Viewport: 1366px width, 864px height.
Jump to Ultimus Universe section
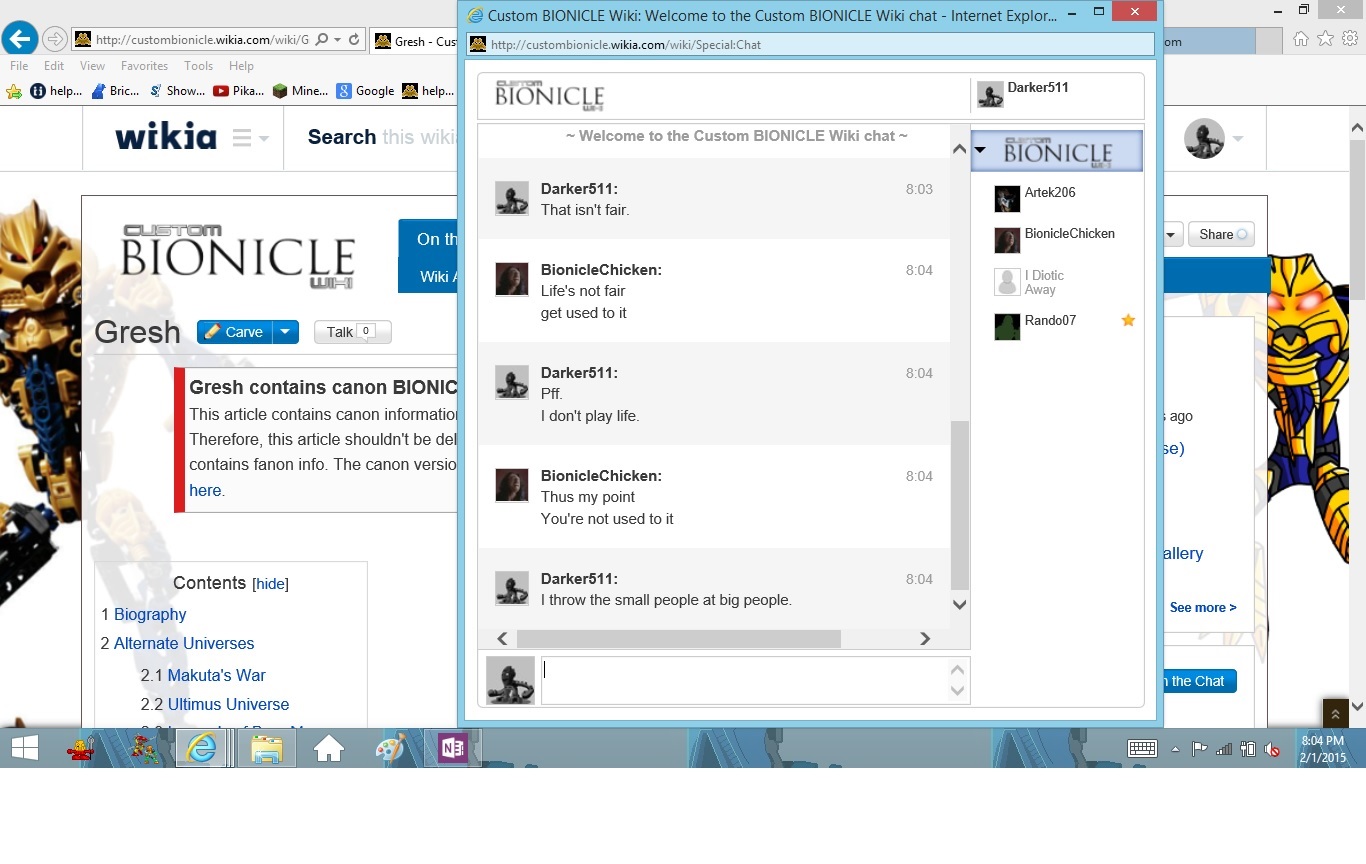click(x=228, y=704)
